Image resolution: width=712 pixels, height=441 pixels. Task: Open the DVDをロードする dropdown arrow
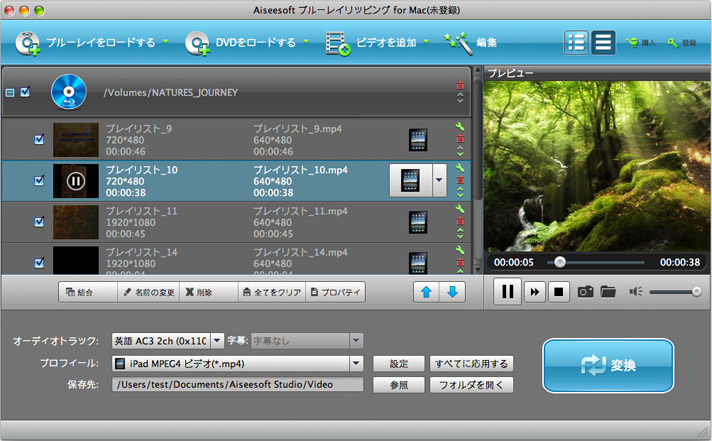click(307, 42)
